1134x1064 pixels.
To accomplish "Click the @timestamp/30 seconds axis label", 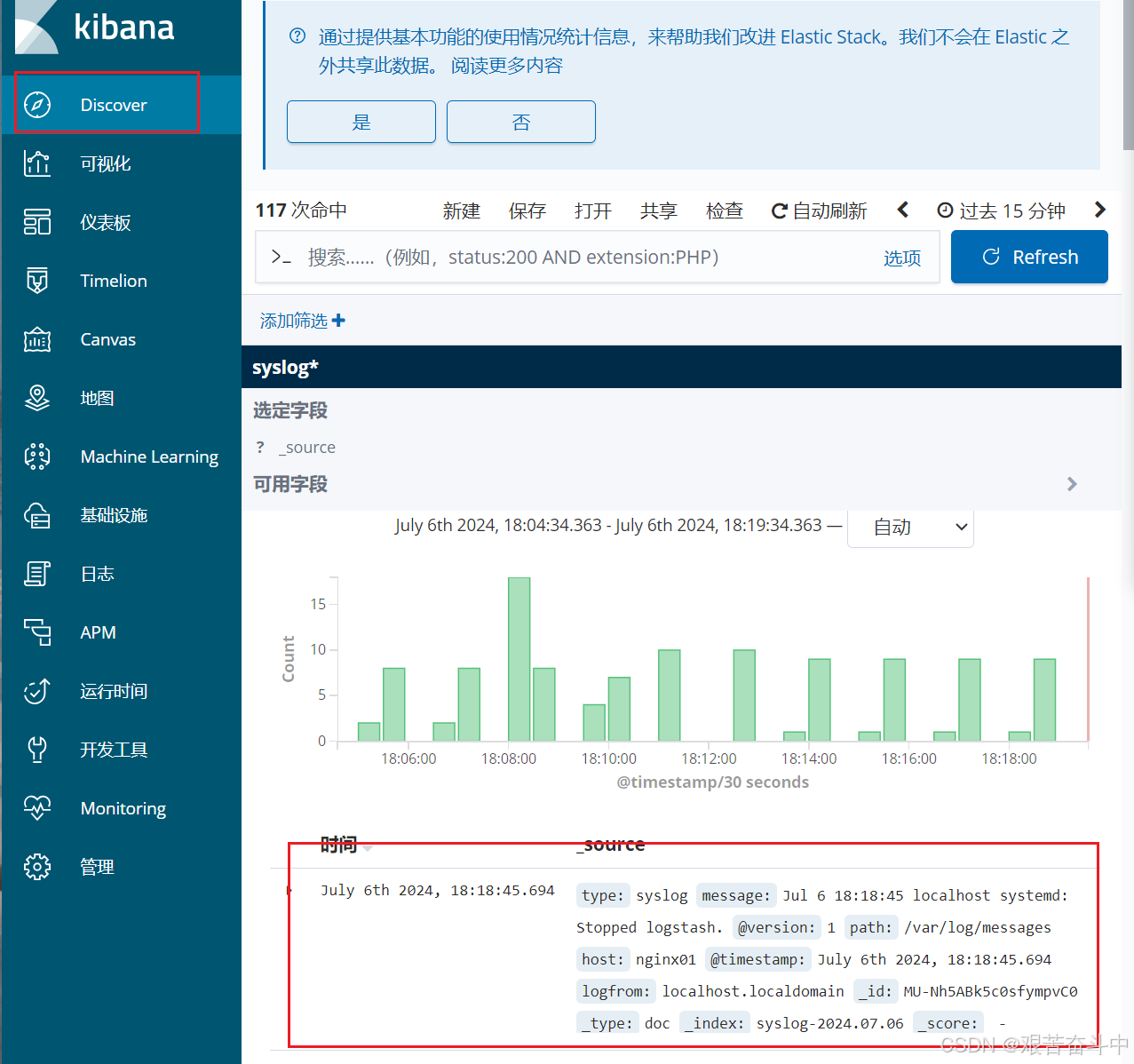I will point(713,782).
